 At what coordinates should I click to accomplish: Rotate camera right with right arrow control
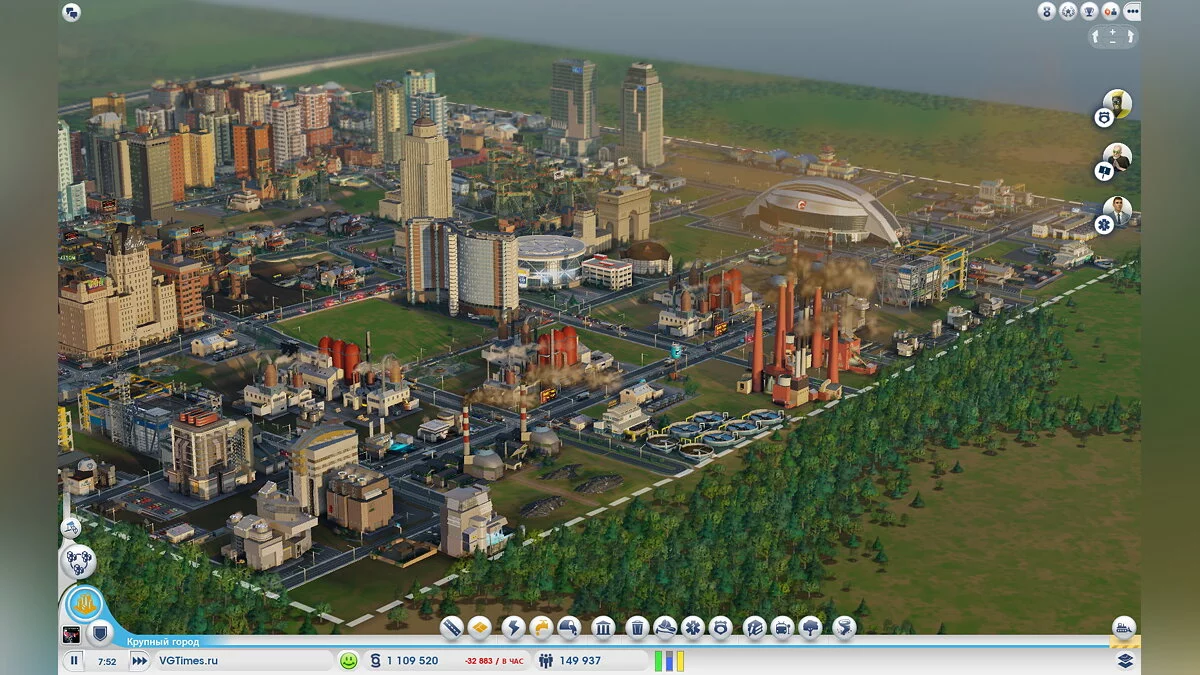pyautogui.click(x=1131, y=36)
